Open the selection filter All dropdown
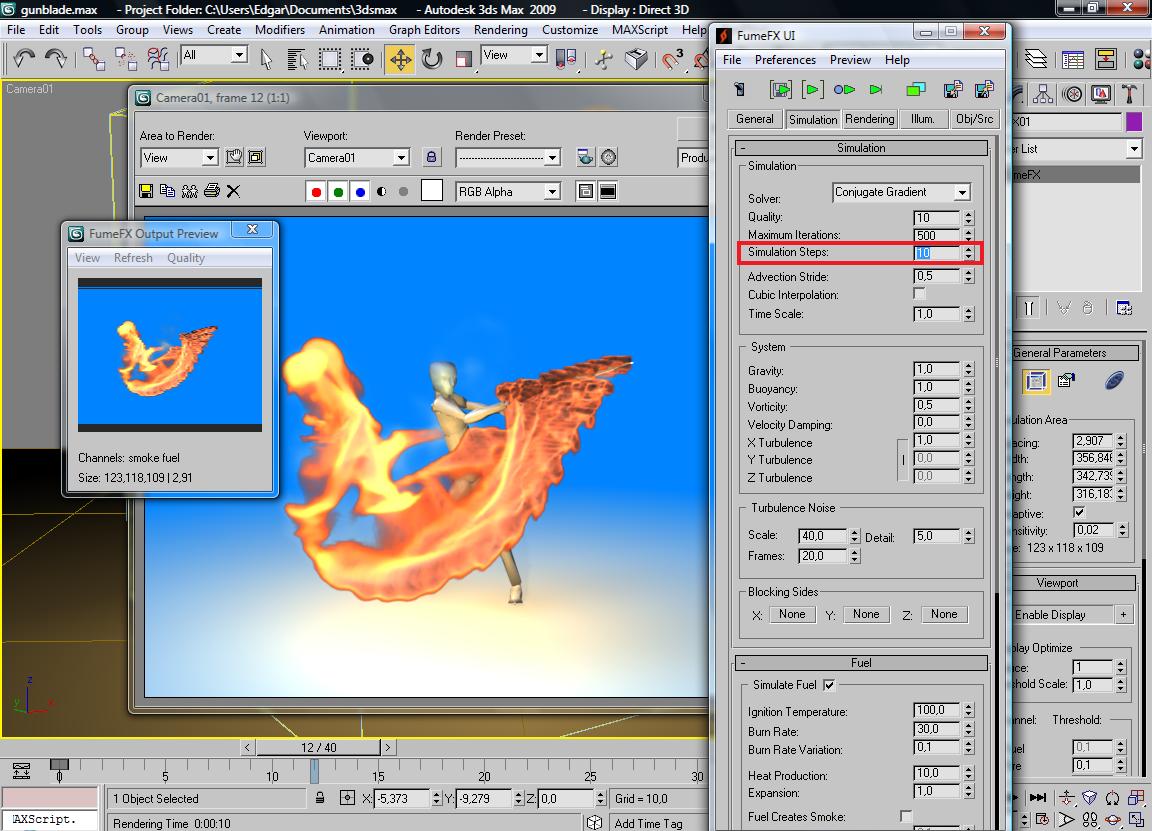The height and width of the screenshot is (831, 1152). click(x=214, y=55)
